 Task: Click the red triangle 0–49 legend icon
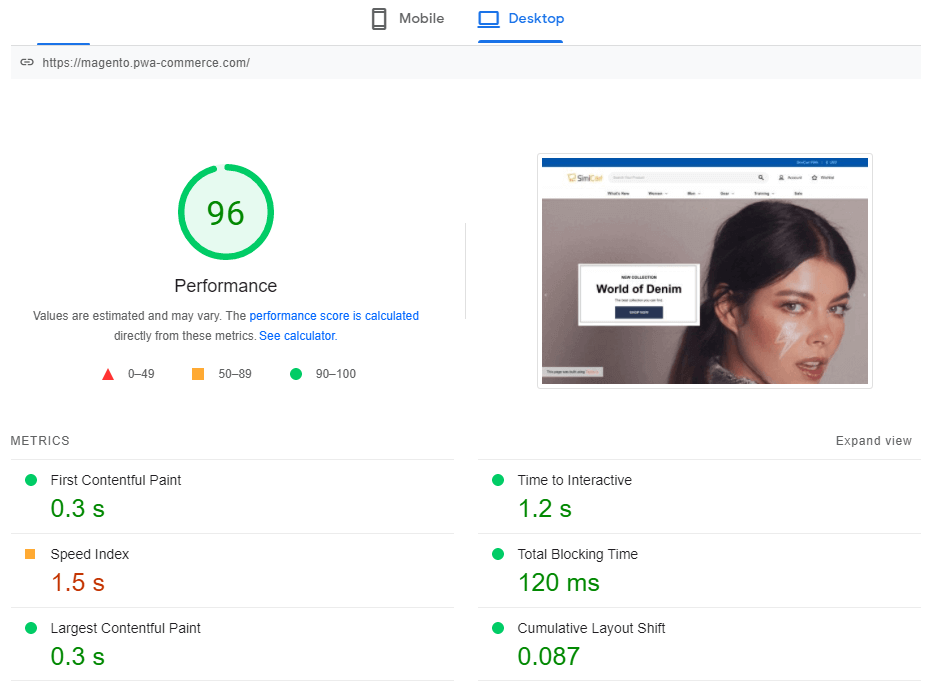[x=108, y=374]
